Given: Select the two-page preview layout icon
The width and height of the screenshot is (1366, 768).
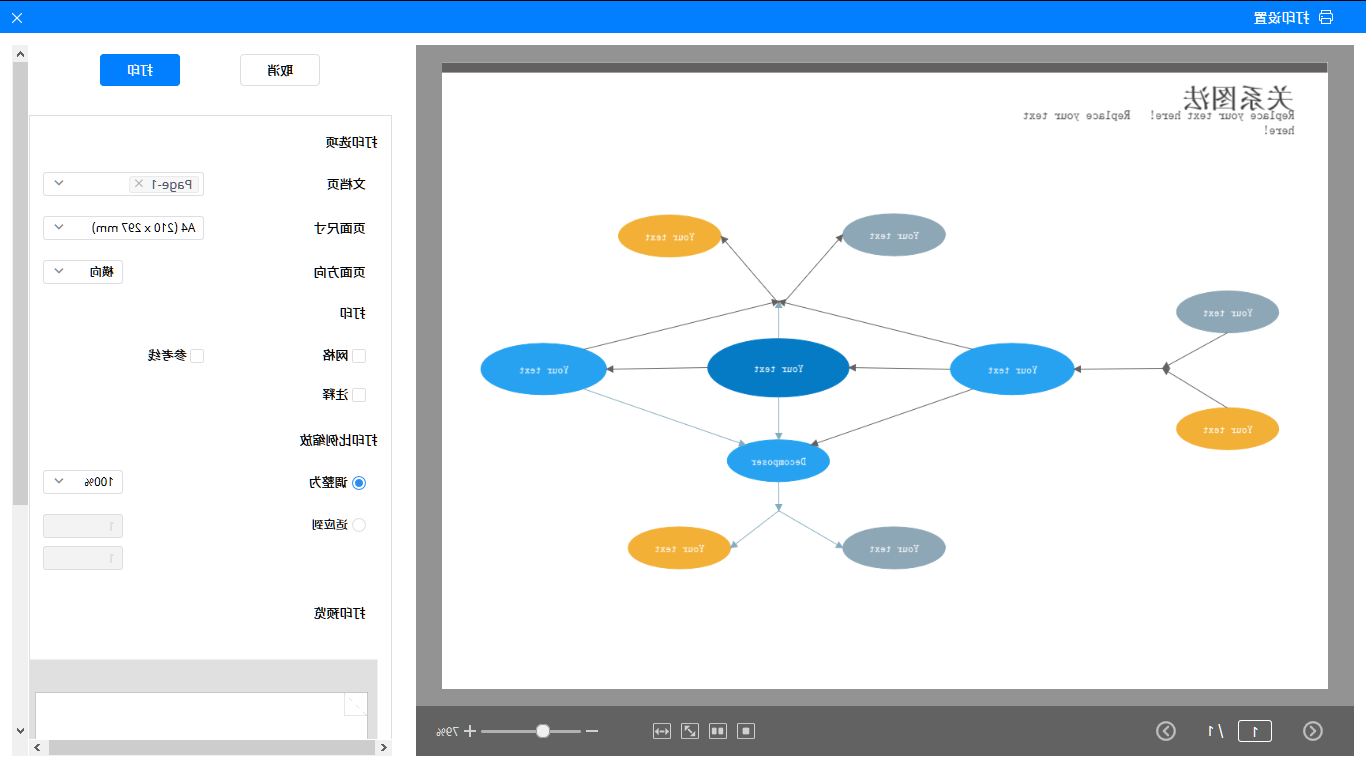Looking at the screenshot, I should pos(718,731).
